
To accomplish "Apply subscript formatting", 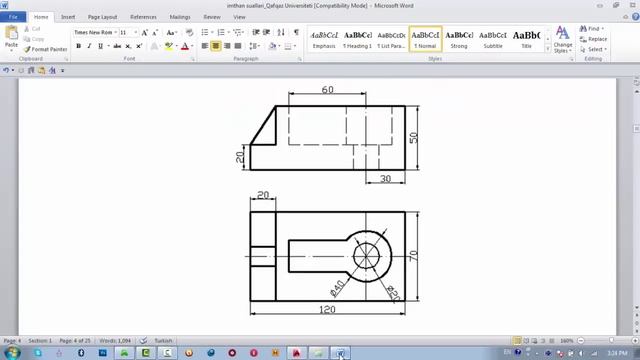I will coord(128,46).
